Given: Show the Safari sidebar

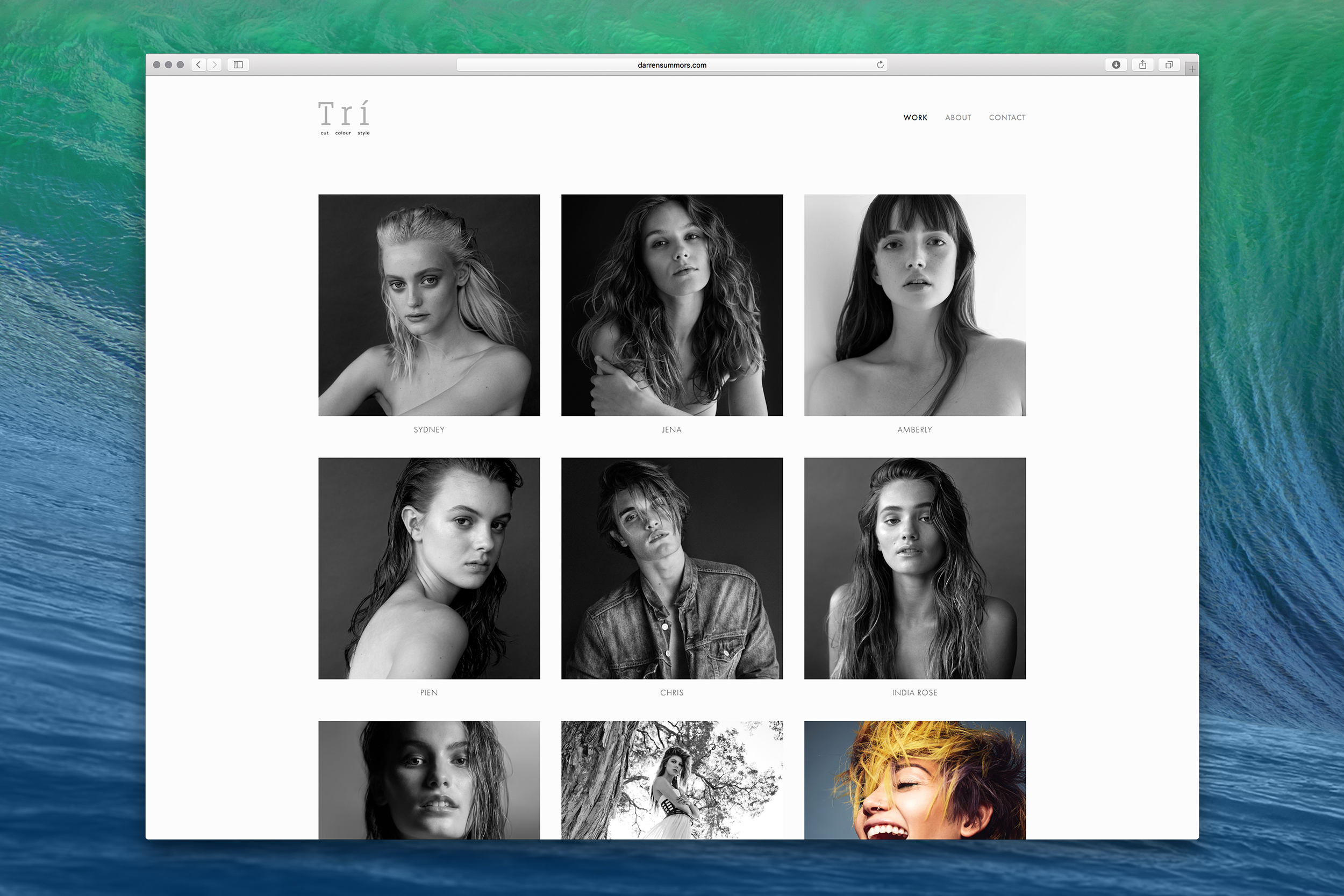Looking at the screenshot, I should pos(238,64).
